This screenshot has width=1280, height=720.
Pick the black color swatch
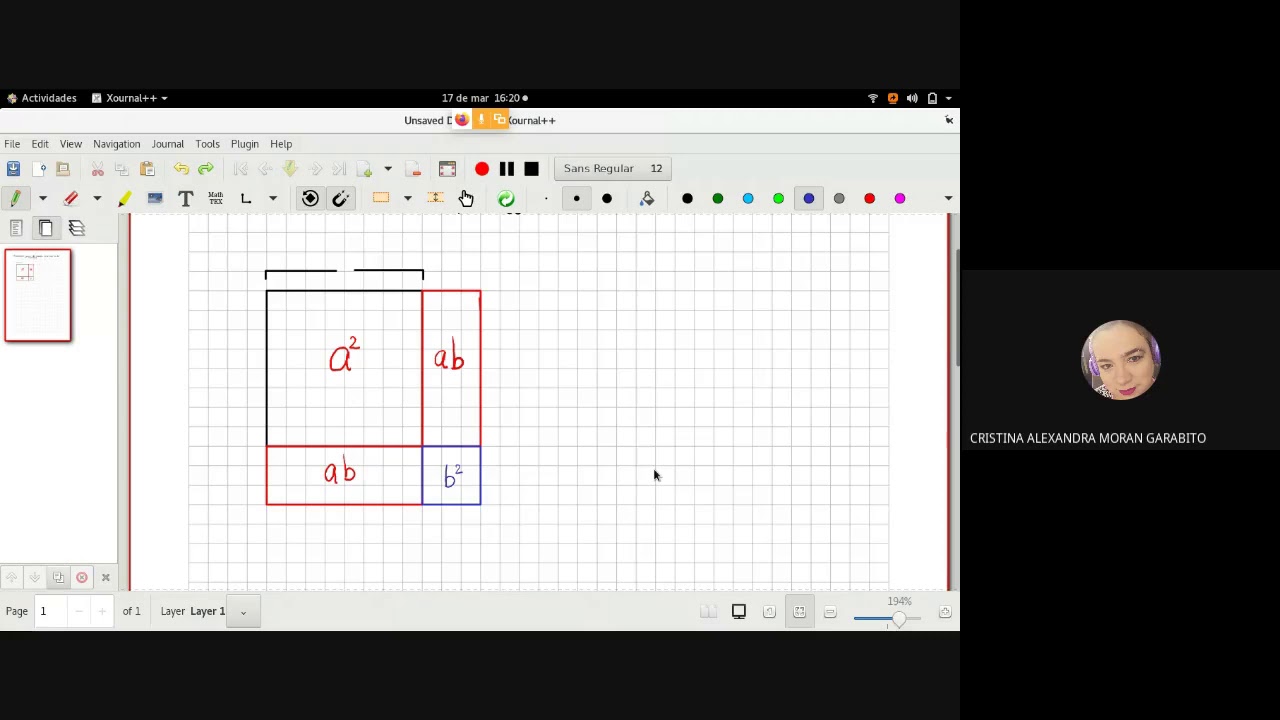(x=687, y=198)
